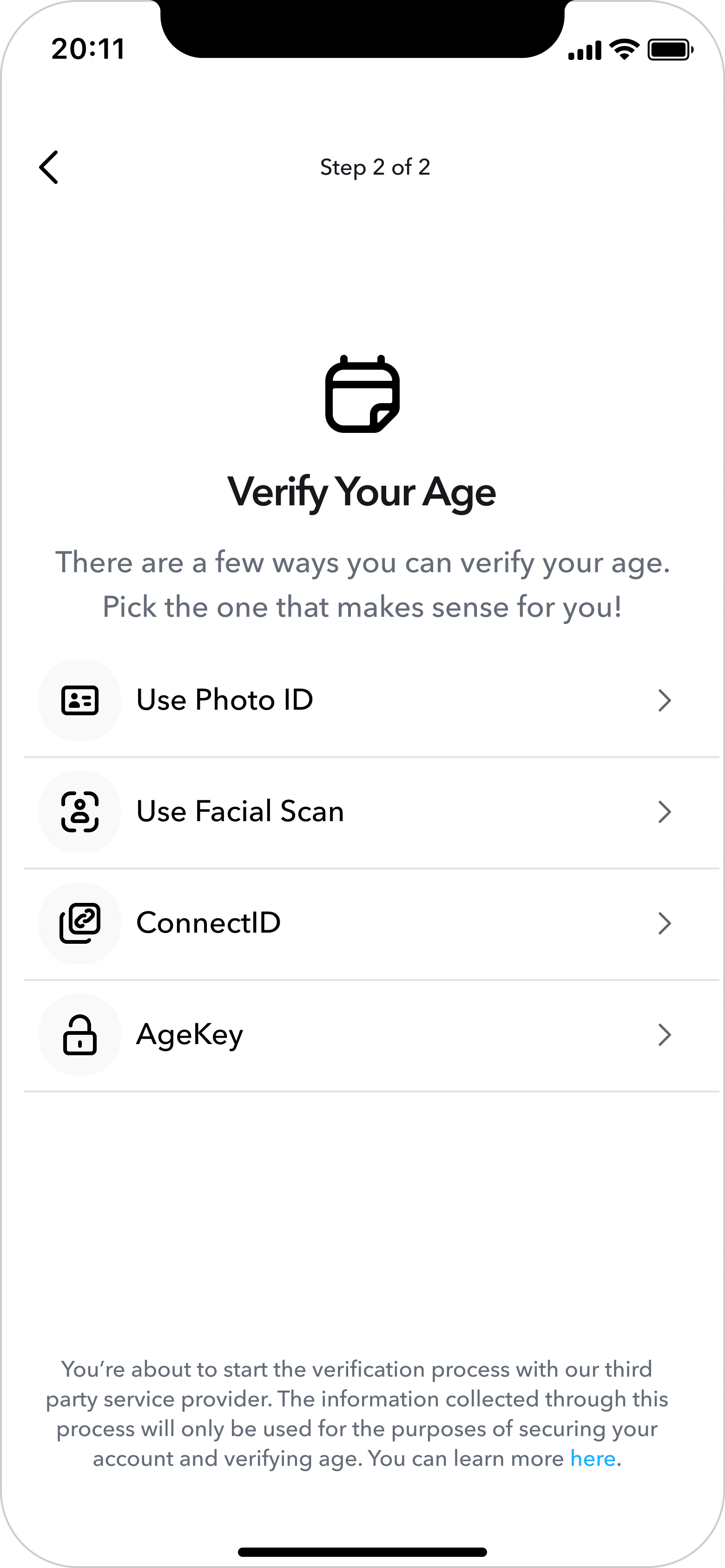Choose the ConnectID verification method
The width and height of the screenshot is (725, 1568).
click(208, 923)
